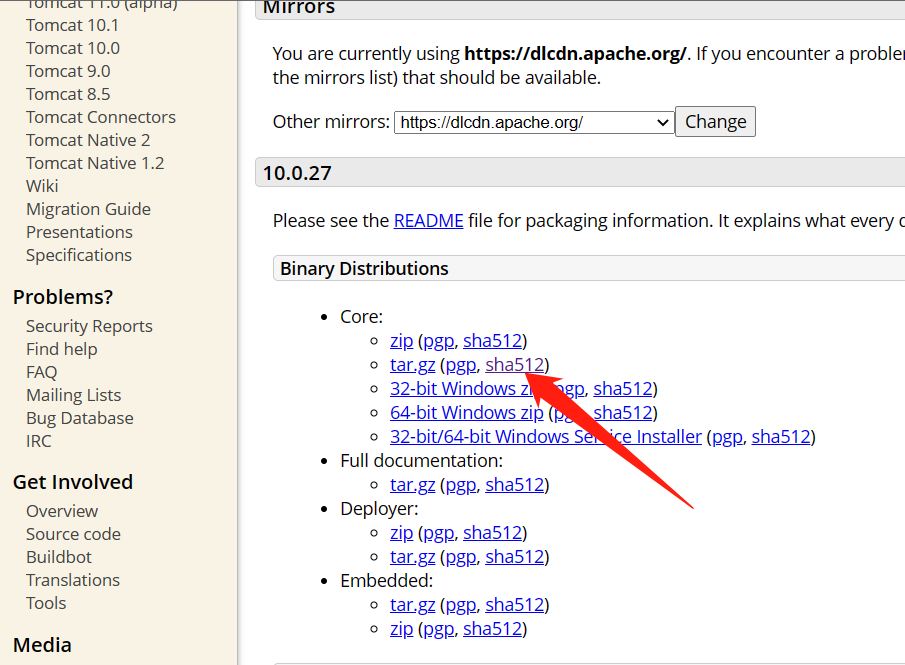Download the Embedded zip
This screenshot has height=665, width=905.
click(x=402, y=629)
